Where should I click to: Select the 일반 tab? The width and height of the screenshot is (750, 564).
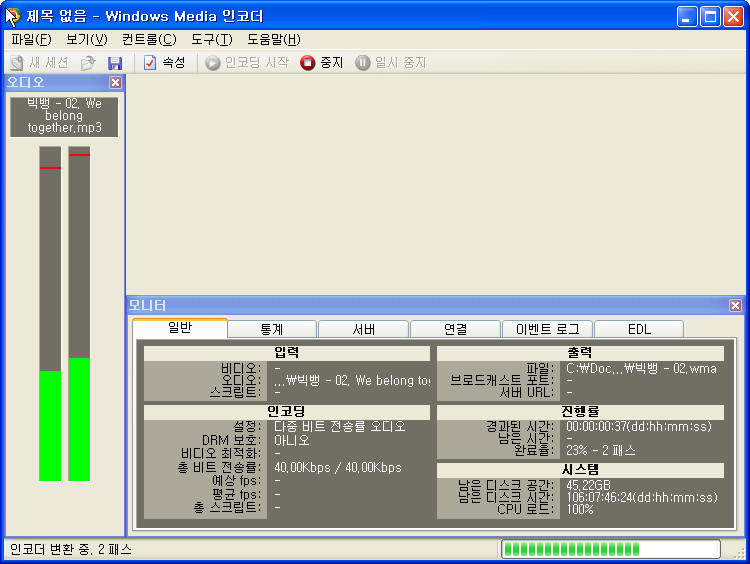pyautogui.click(x=180, y=328)
